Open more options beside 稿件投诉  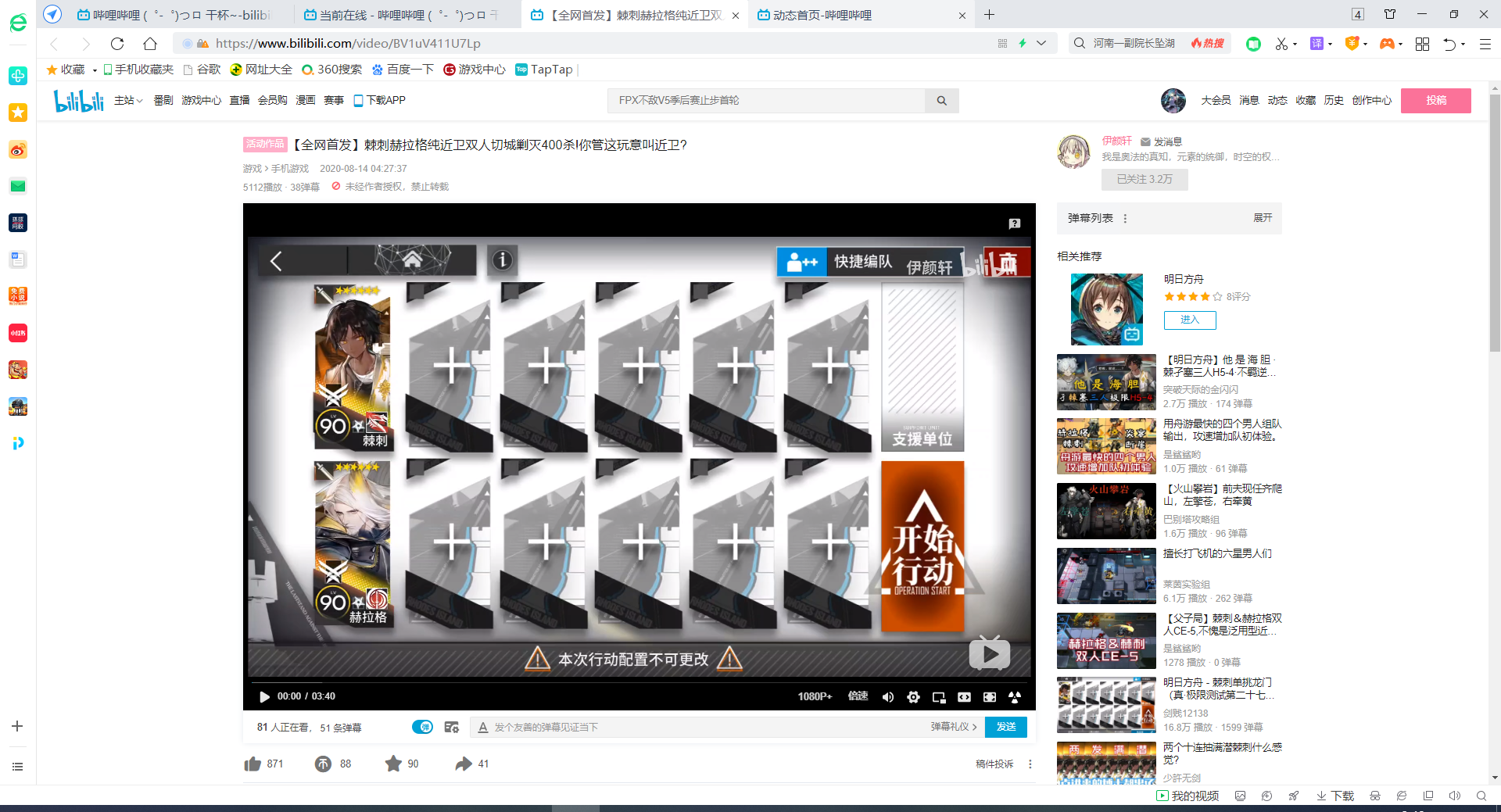pyautogui.click(x=1030, y=764)
